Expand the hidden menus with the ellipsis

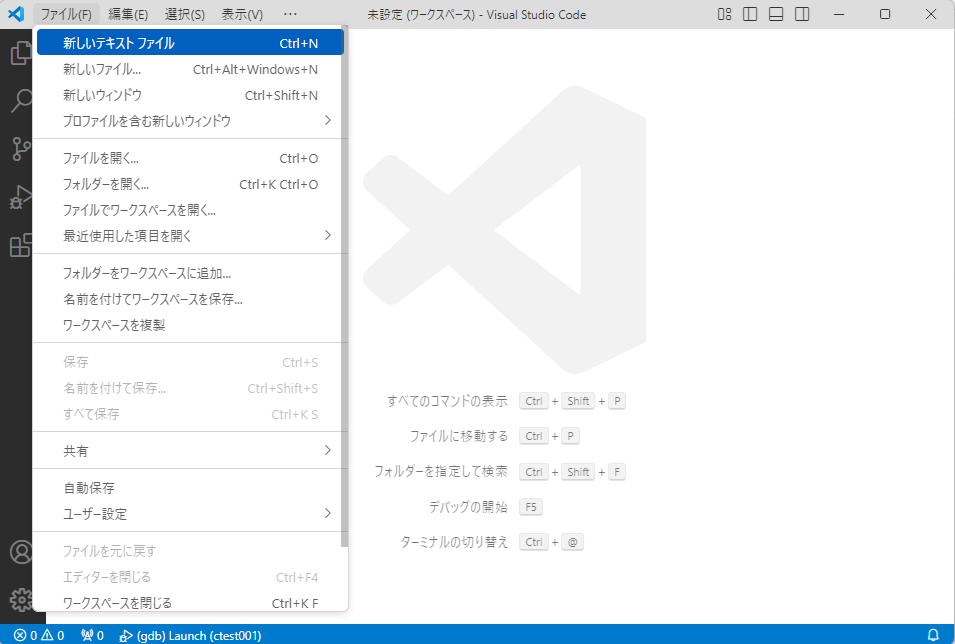290,14
